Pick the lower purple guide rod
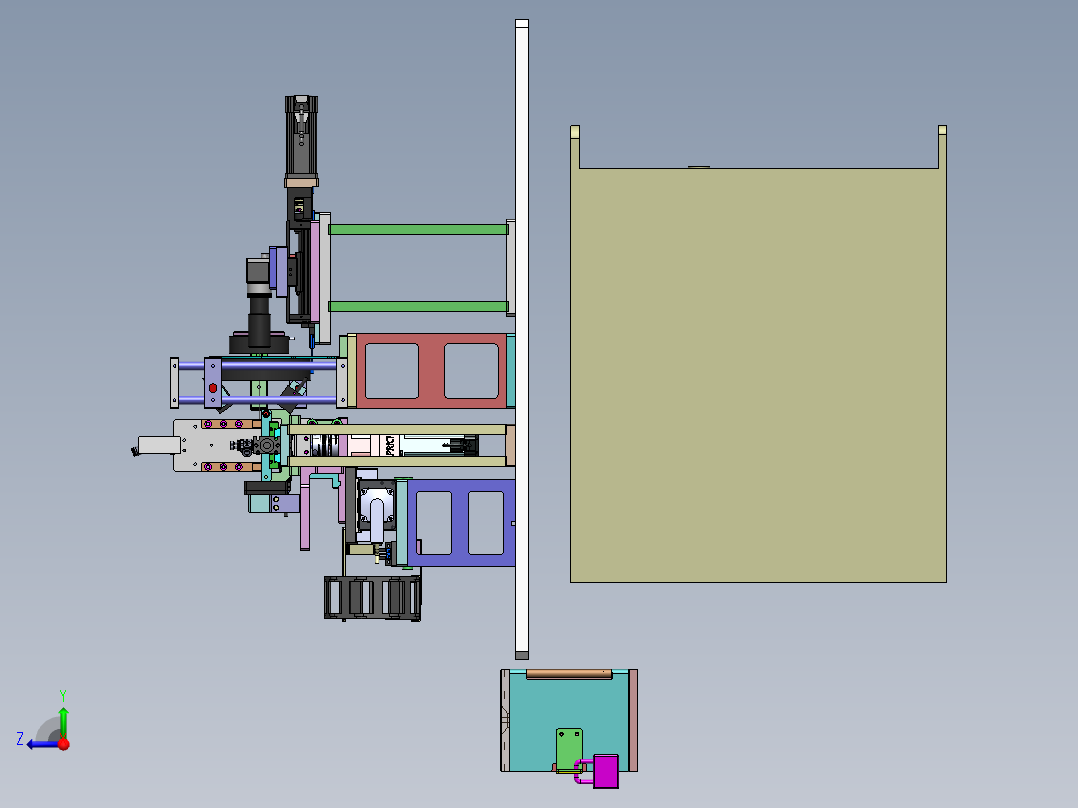The height and width of the screenshot is (808, 1078). coord(258,400)
